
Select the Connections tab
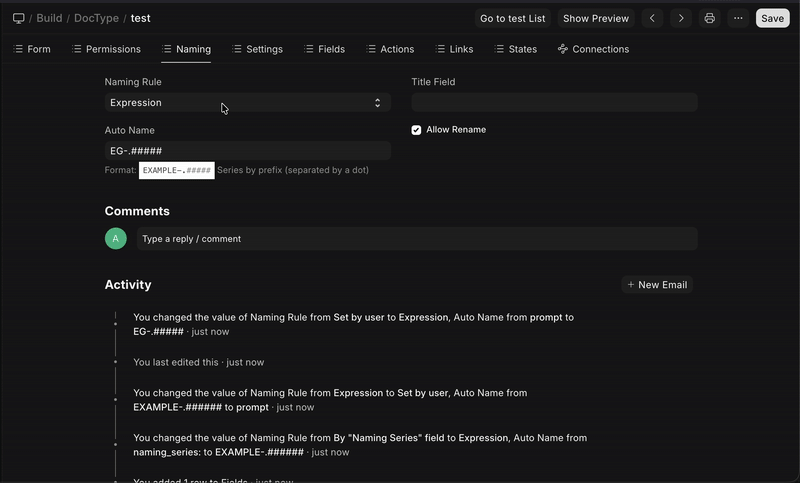(593, 49)
